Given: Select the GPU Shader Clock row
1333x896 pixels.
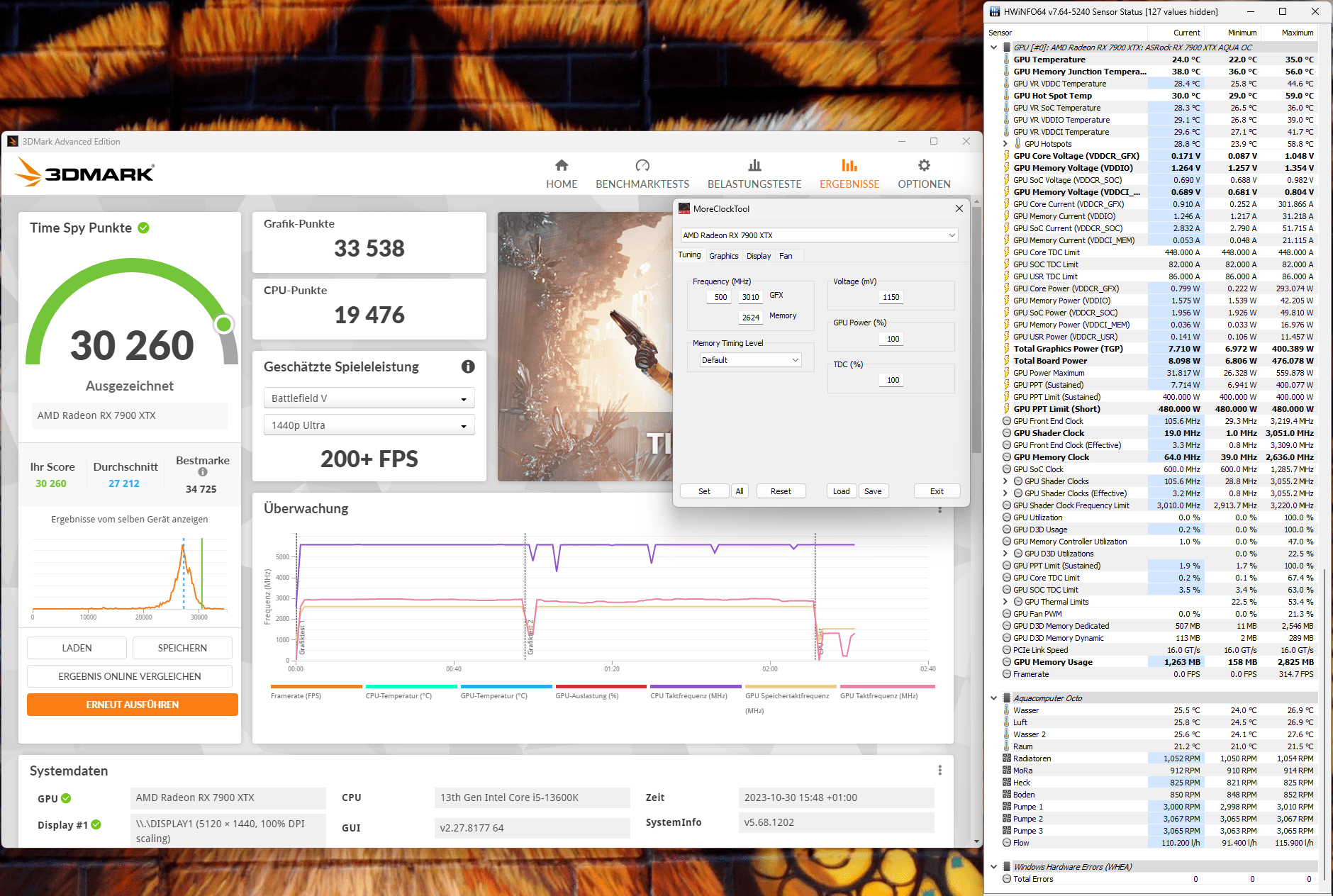Looking at the screenshot, I should (1159, 433).
